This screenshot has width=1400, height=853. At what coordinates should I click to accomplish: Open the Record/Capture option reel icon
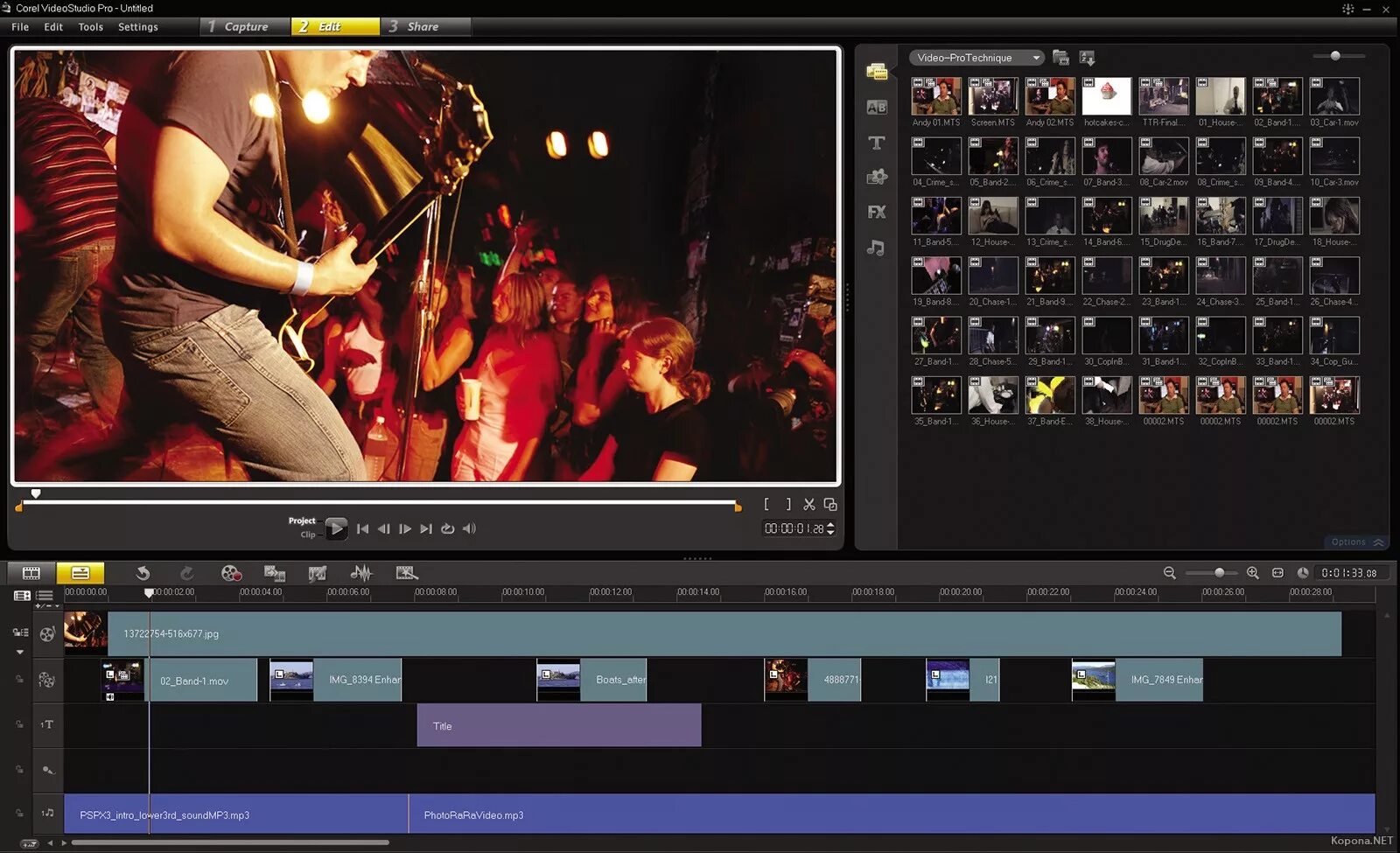231,573
